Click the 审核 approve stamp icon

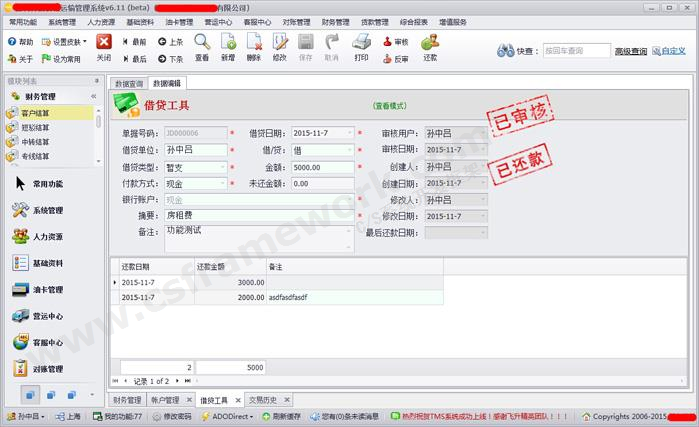click(x=395, y=42)
